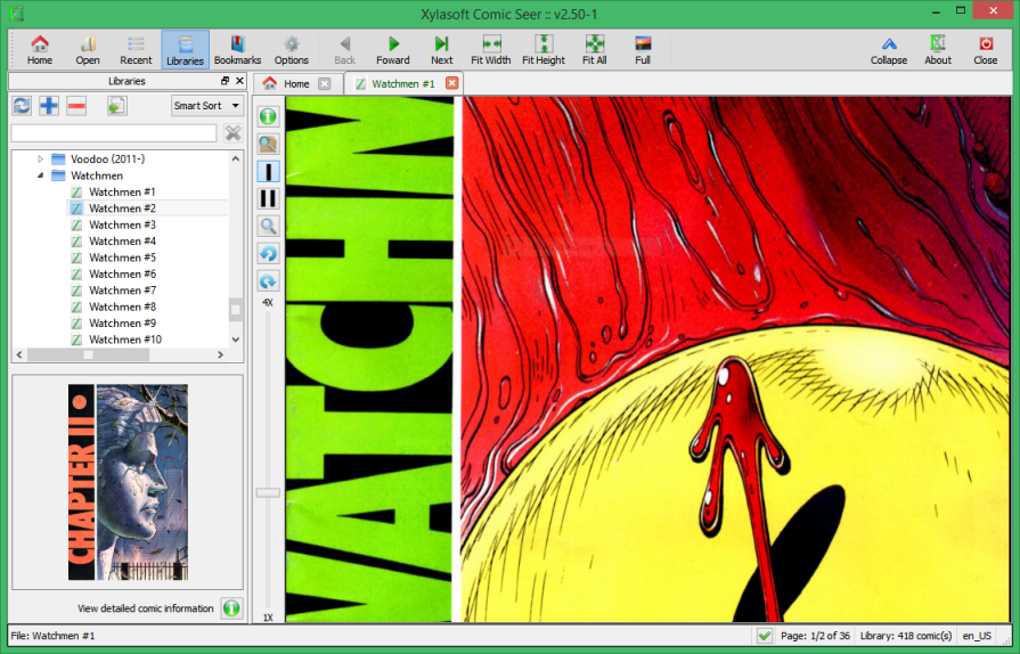Viewport: 1020px width, 654px height.
Task: Close the Libraries panel
Action: coord(239,81)
